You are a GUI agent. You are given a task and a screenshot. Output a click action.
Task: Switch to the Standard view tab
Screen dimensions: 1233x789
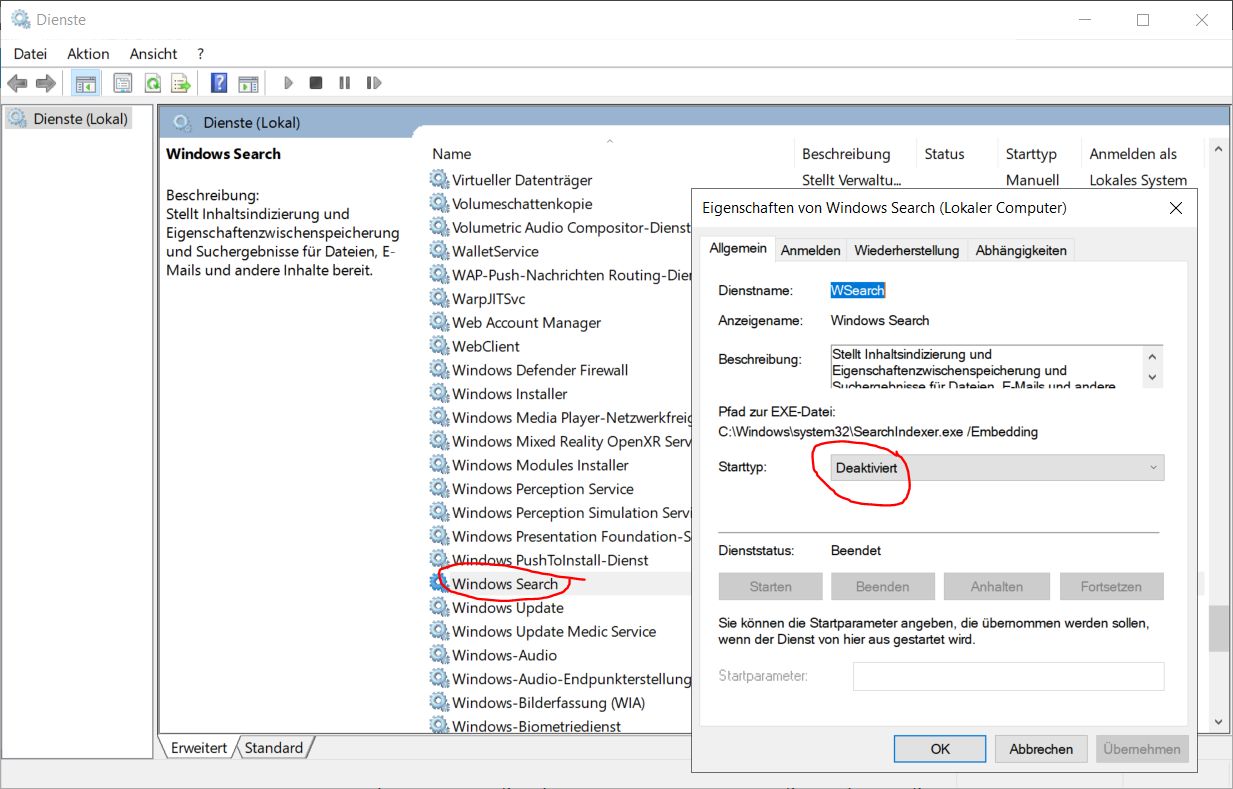coord(274,748)
